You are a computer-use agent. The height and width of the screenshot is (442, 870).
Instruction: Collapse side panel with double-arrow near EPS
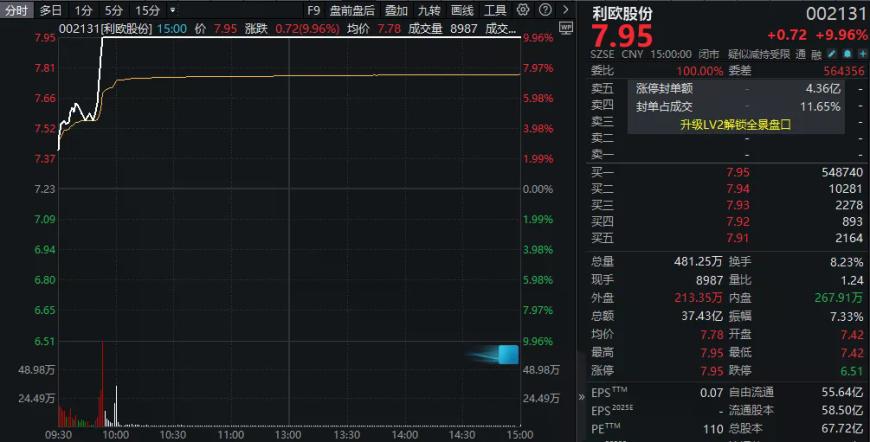(582, 397)
